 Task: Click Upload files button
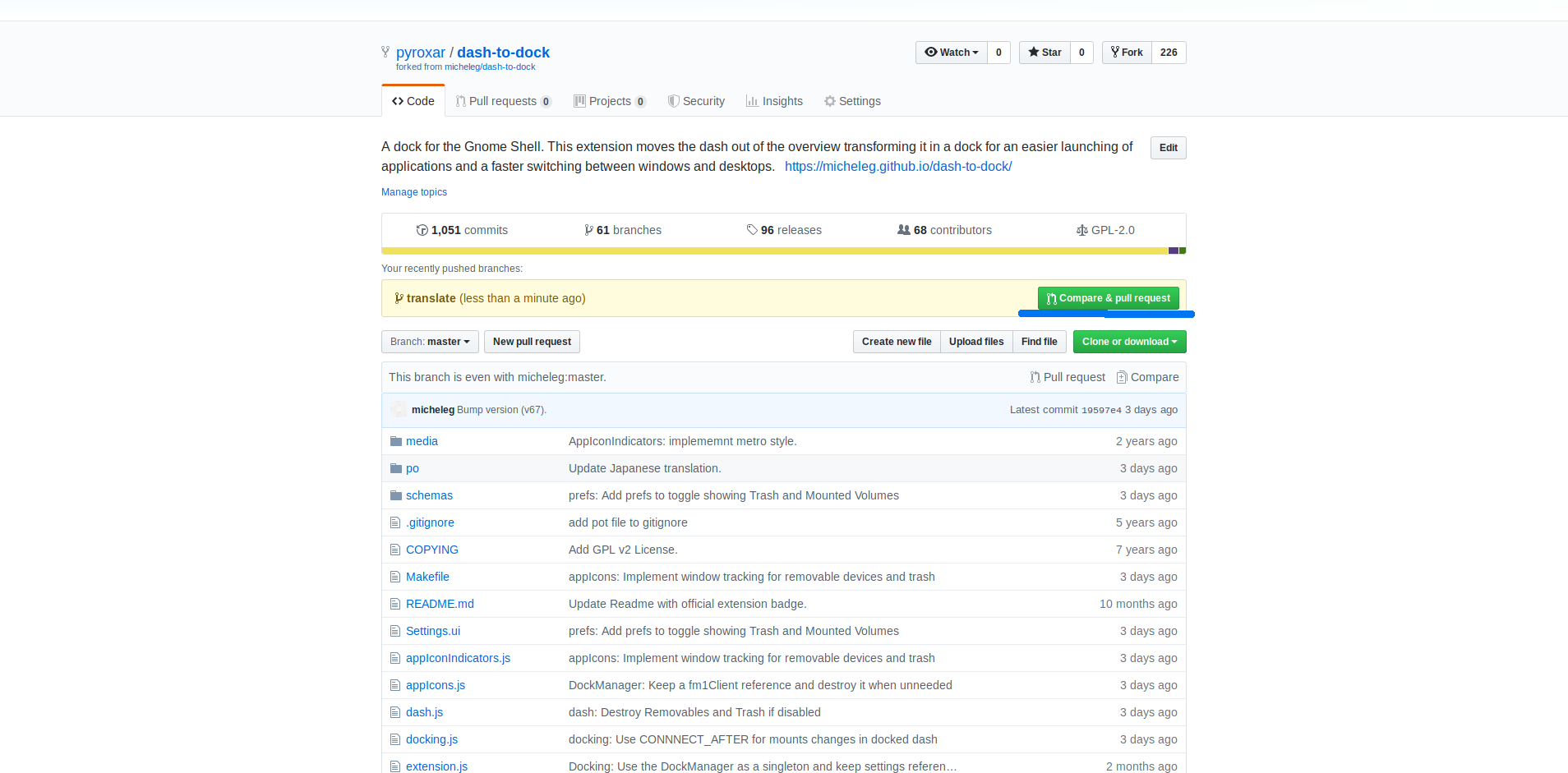pos(976,342)
